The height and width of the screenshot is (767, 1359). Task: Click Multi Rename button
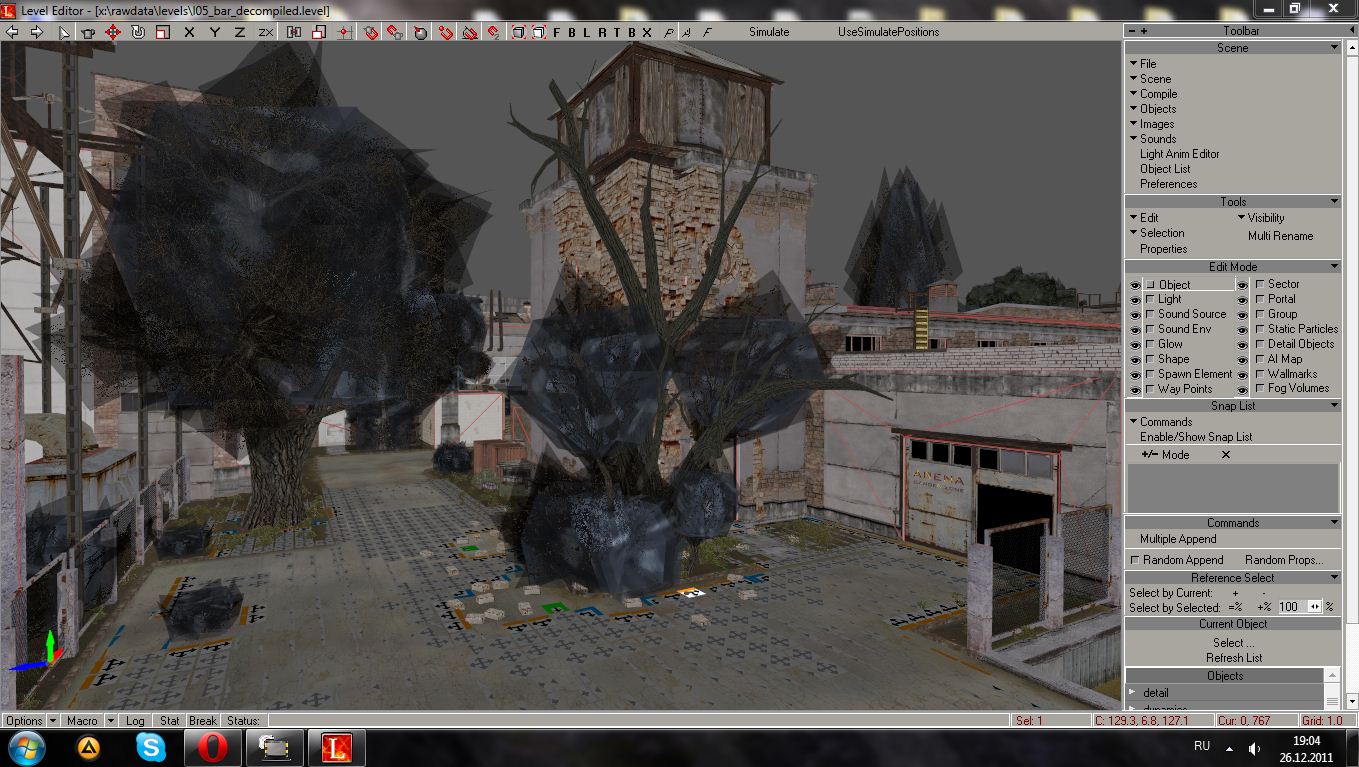[x=1280, y=236]
